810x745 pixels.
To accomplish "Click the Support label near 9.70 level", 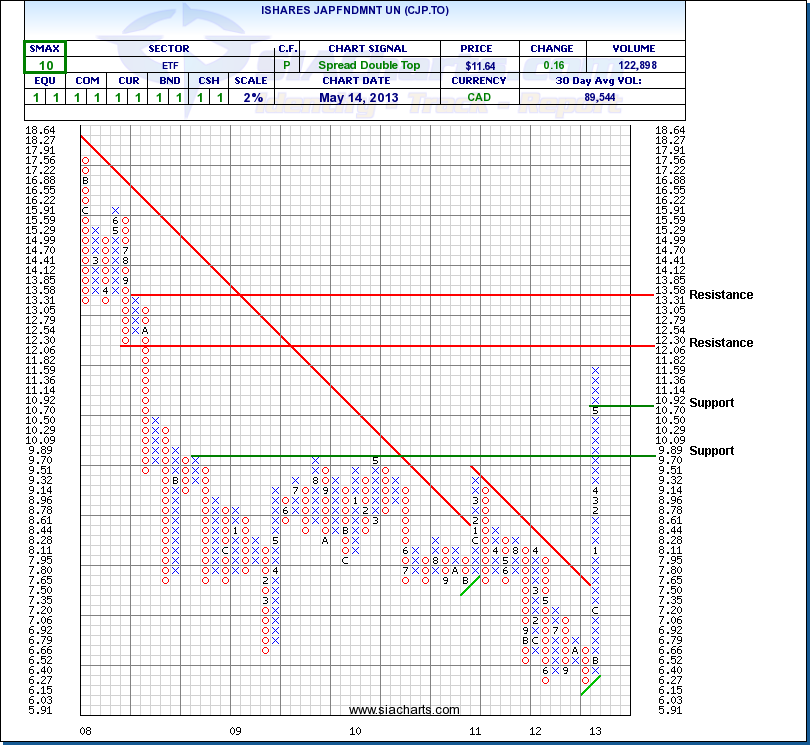I will [711, 451].
